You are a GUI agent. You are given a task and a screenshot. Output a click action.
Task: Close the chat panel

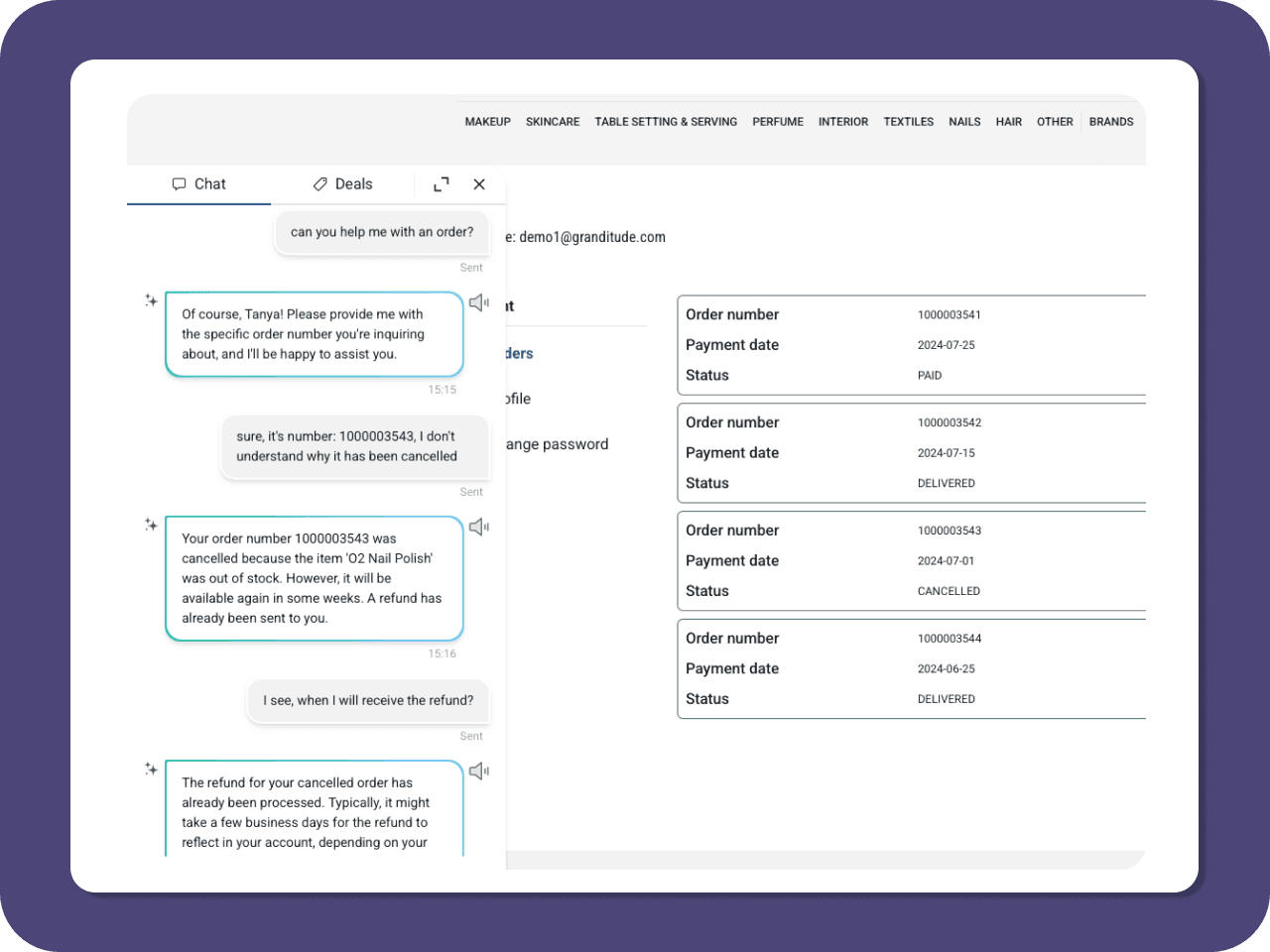(479, 184)
